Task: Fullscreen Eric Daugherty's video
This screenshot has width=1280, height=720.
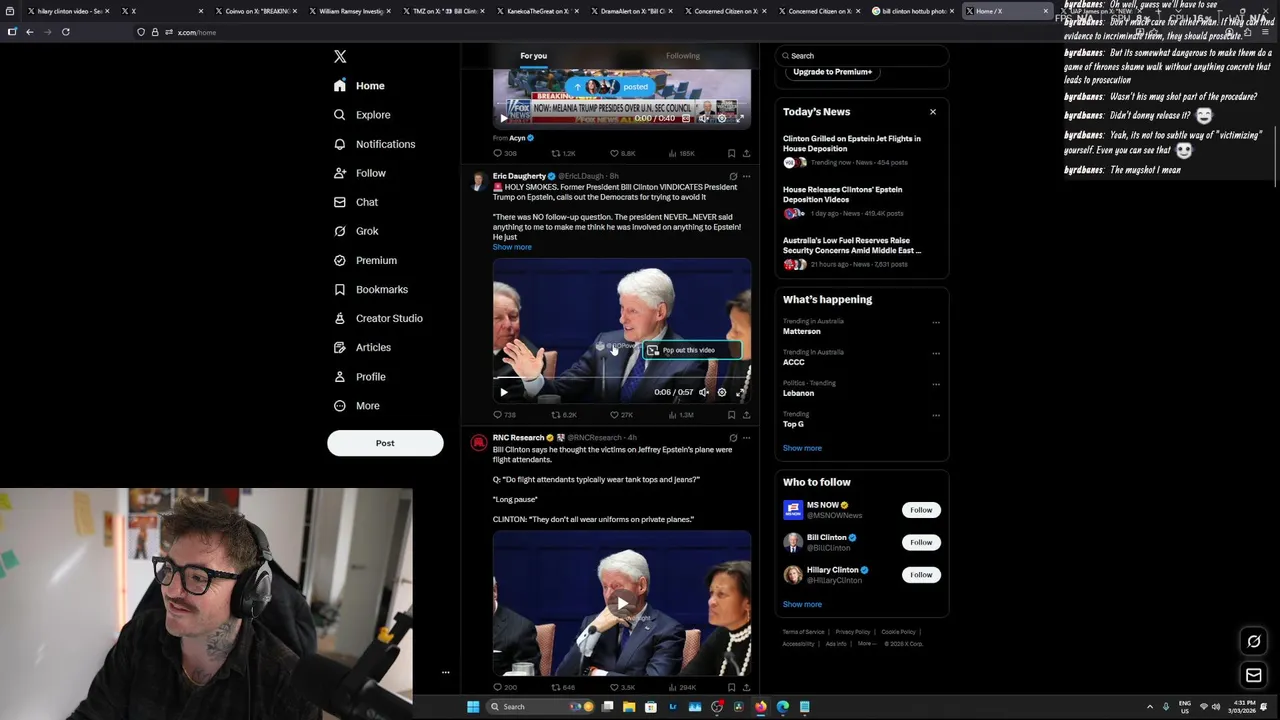Action: point(740,392)
